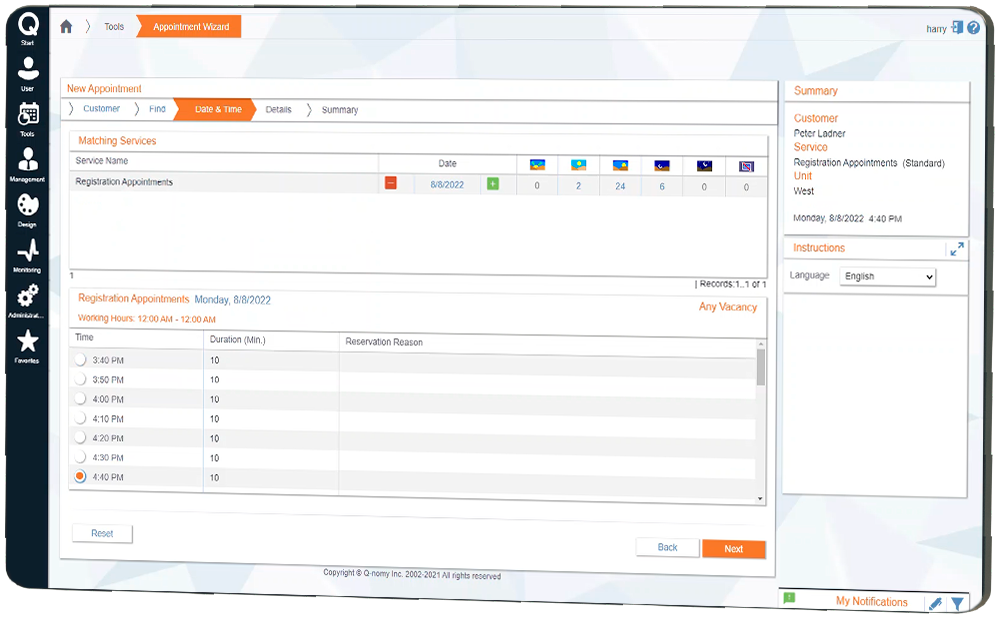
Task: Select the 4:30 PM time slot
Action: click(80, 457)
